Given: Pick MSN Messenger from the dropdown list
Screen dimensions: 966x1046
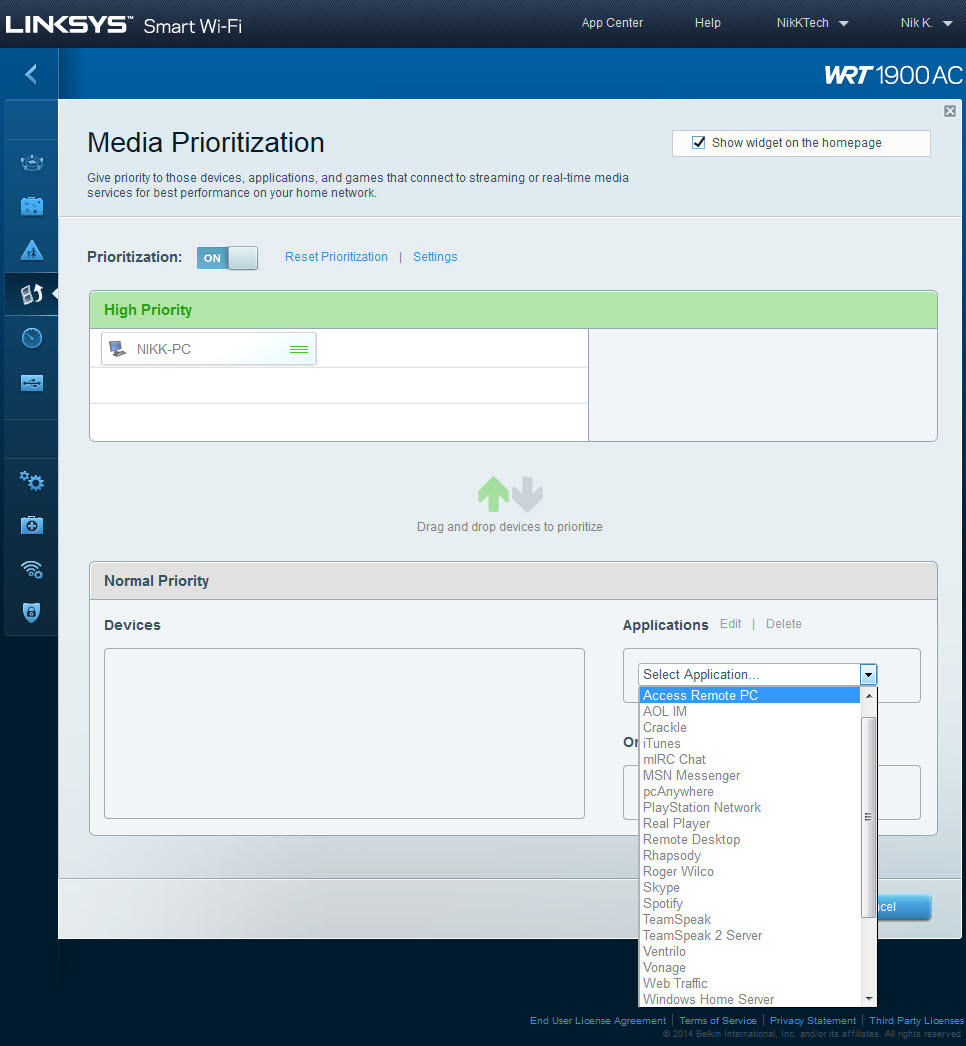Looking at the screenshot, I should point(749,775).
